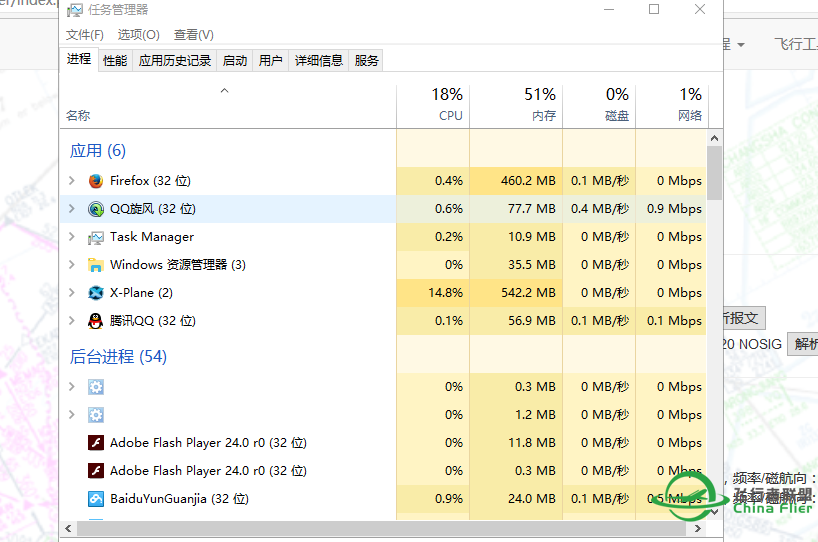Expand the X-Plane process group
Screen dimensions: 818x542
[x=71, y=293]
